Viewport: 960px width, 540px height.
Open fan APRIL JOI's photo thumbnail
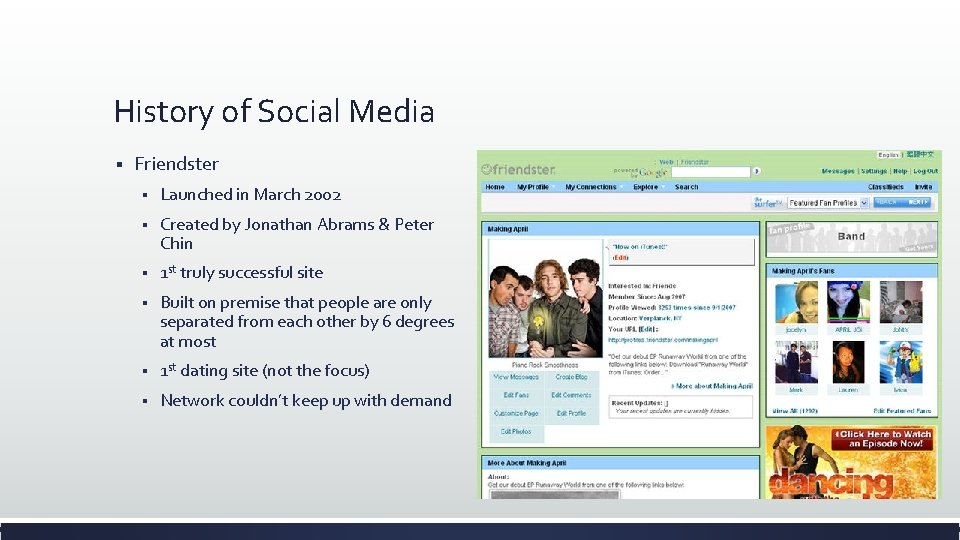coord(849,302)
